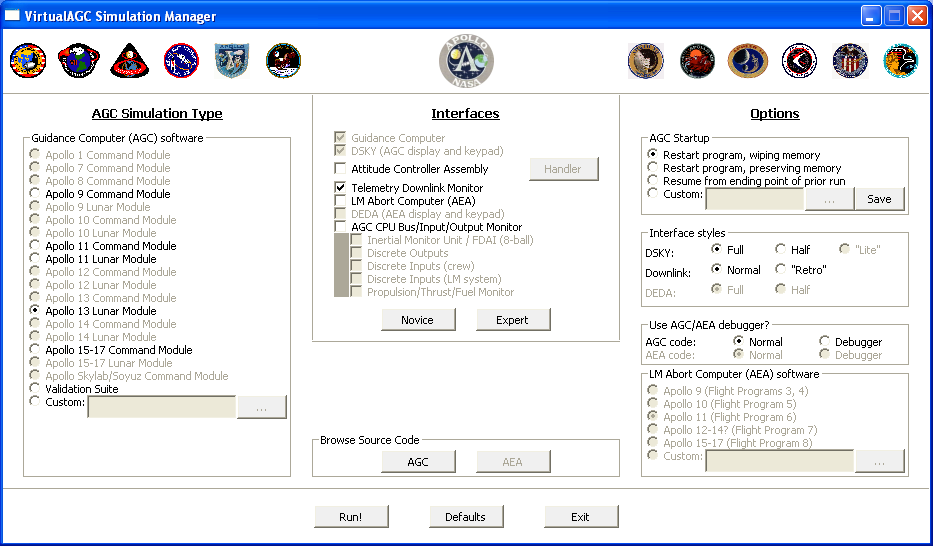Set Downlink style to Normal
Viewport: 933px width, 546px height.
(x=716, y=269)
